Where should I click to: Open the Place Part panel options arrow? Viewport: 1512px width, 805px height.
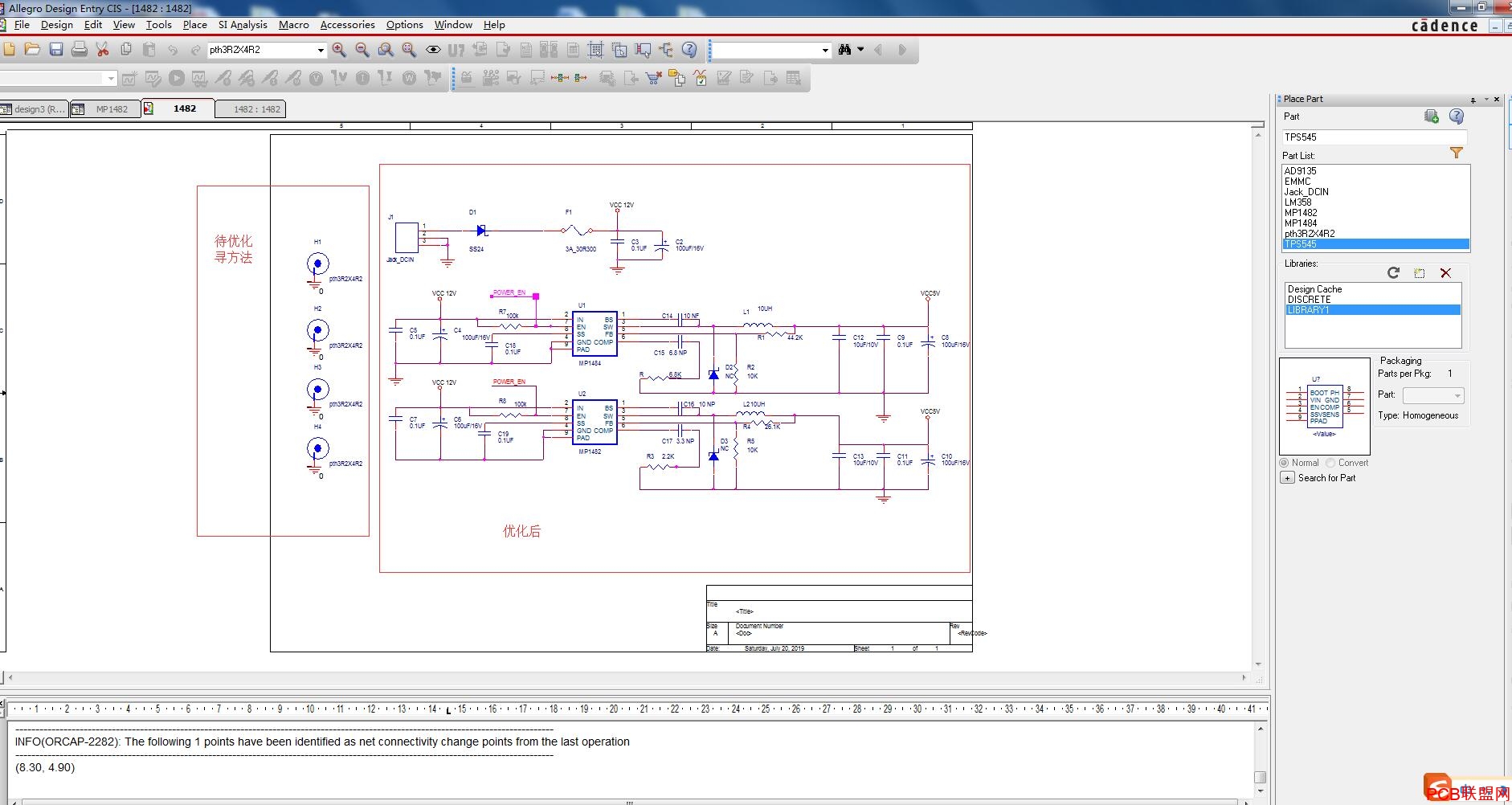click(x=1486, y=100)
